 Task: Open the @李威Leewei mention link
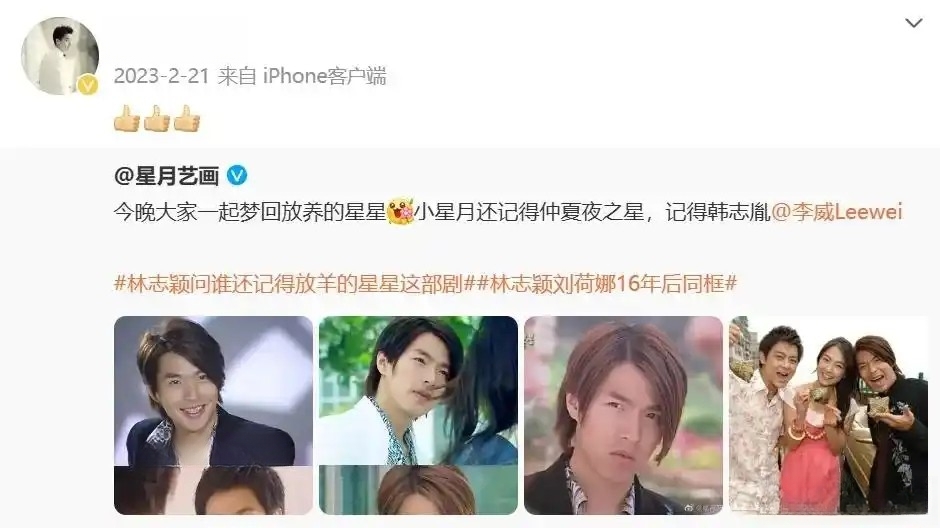click(836, 212)
